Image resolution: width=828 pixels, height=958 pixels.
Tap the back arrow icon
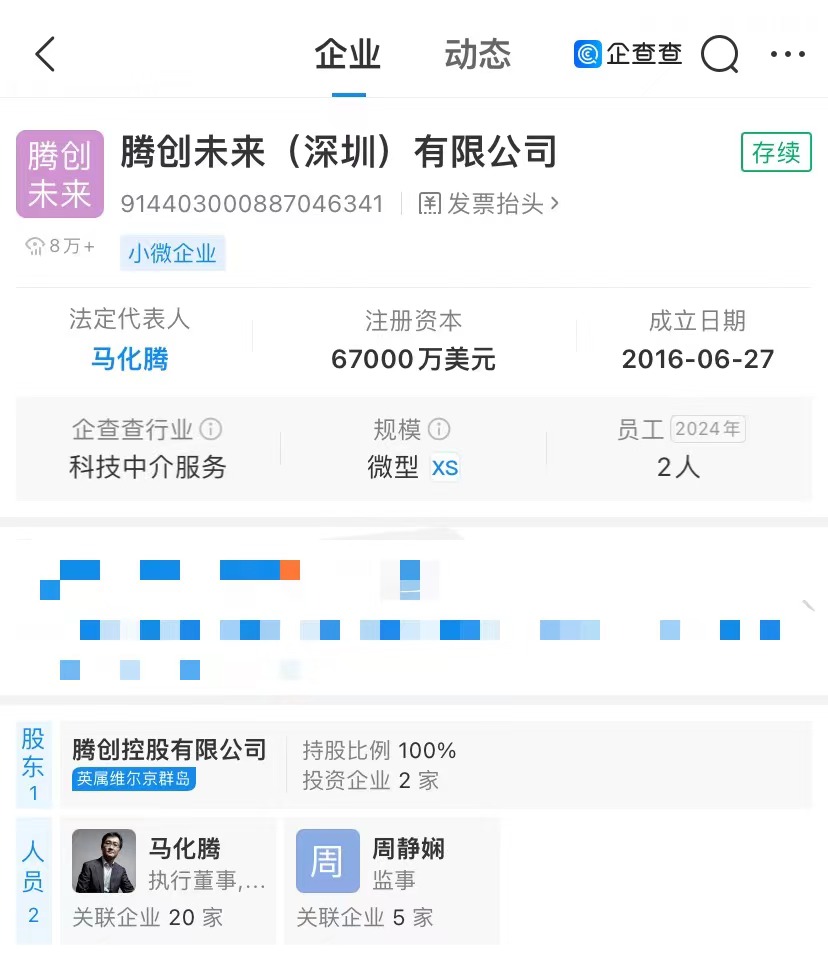45,54
